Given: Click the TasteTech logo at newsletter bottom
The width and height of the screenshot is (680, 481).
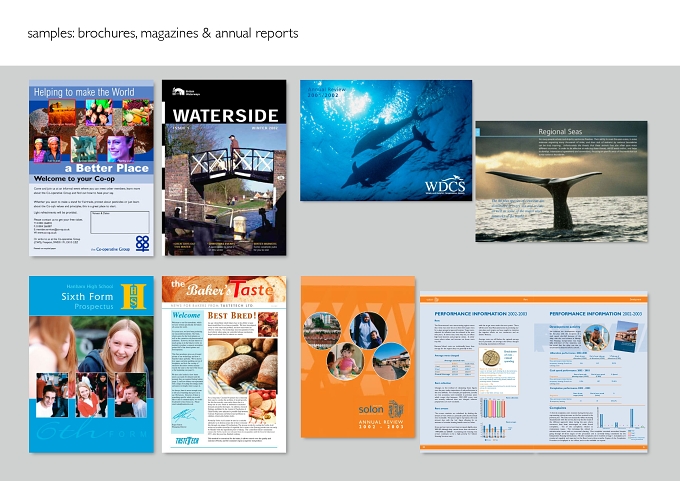Looking at the screenshot, I should point(187,441).
